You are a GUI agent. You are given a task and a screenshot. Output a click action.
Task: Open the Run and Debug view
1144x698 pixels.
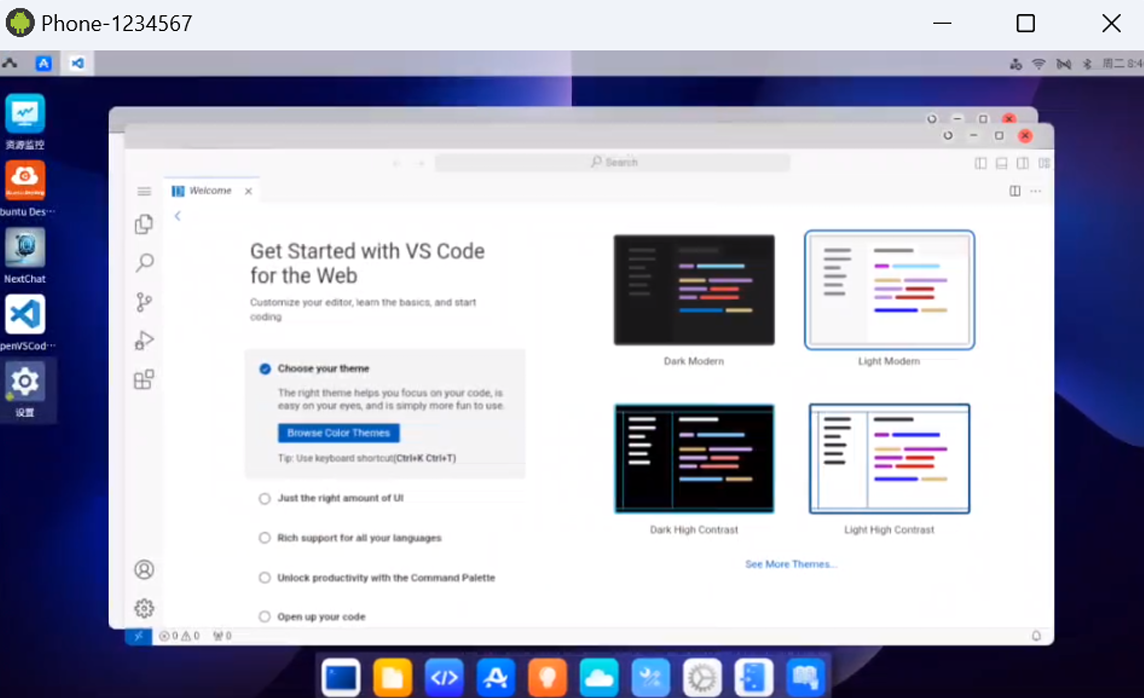click(144, 341)
